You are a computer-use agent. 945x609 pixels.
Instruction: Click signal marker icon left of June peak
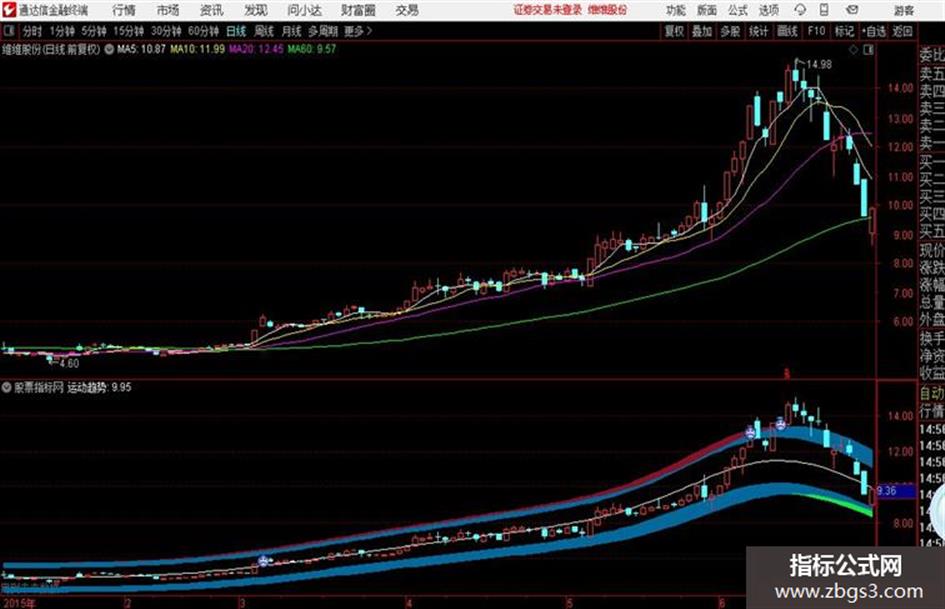point(750,432)
